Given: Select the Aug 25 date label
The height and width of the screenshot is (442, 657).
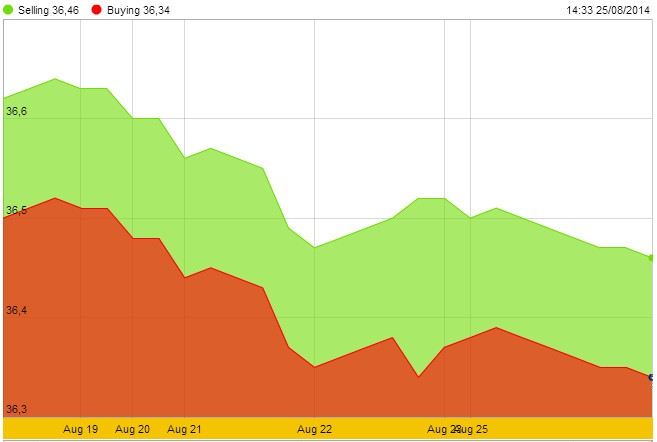Looking at the screenshot, I should (472, 429).
